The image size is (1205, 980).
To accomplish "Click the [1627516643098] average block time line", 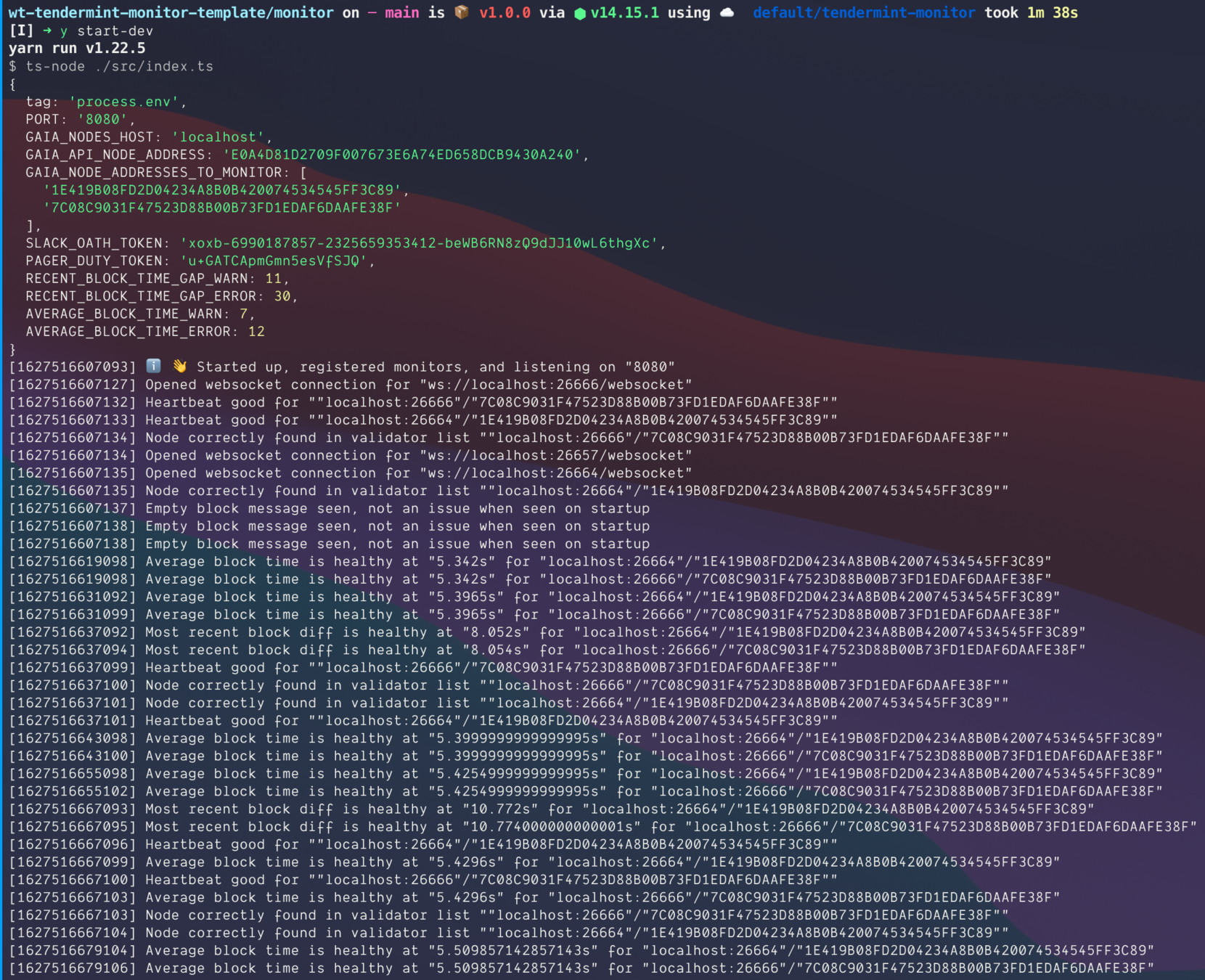I will point(586,738).
